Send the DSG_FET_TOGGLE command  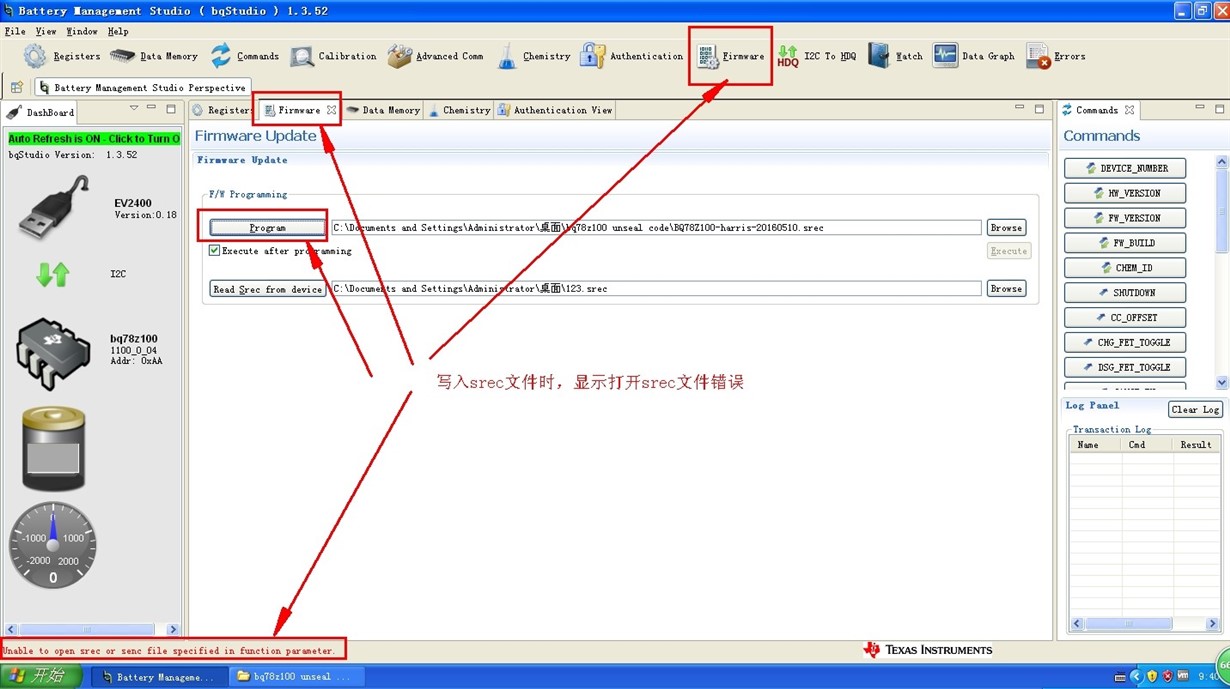(x=1125, y=368)
